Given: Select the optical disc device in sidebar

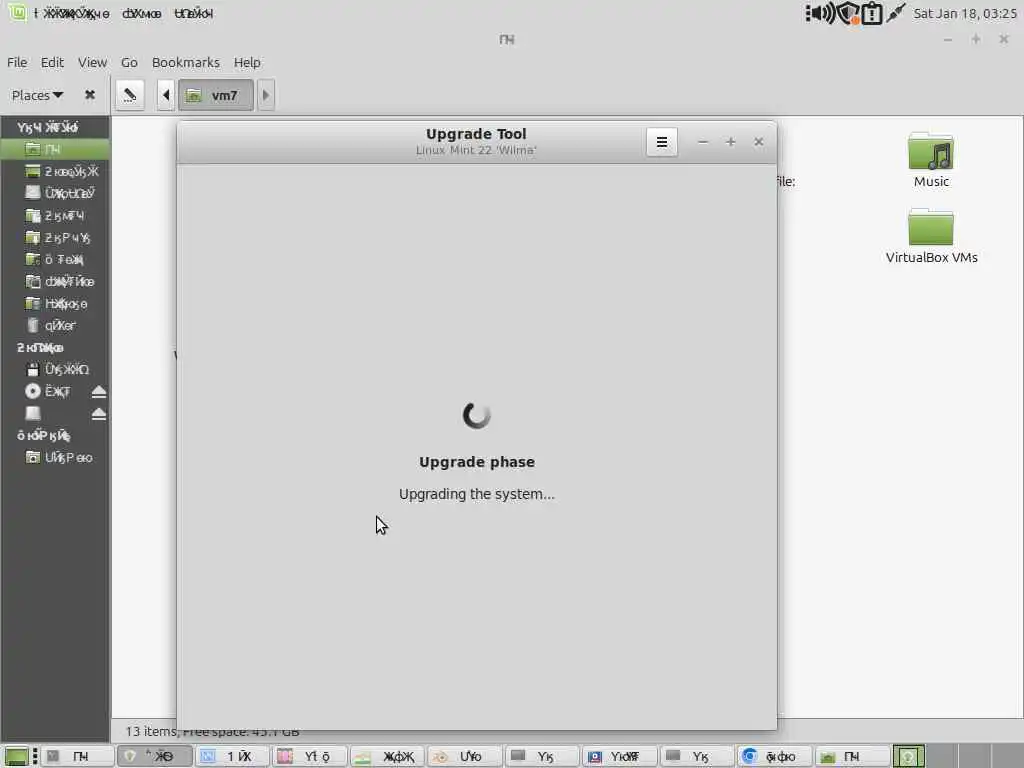Looking at the screenshot, I should pyautogui.click(x=47, y=391).
